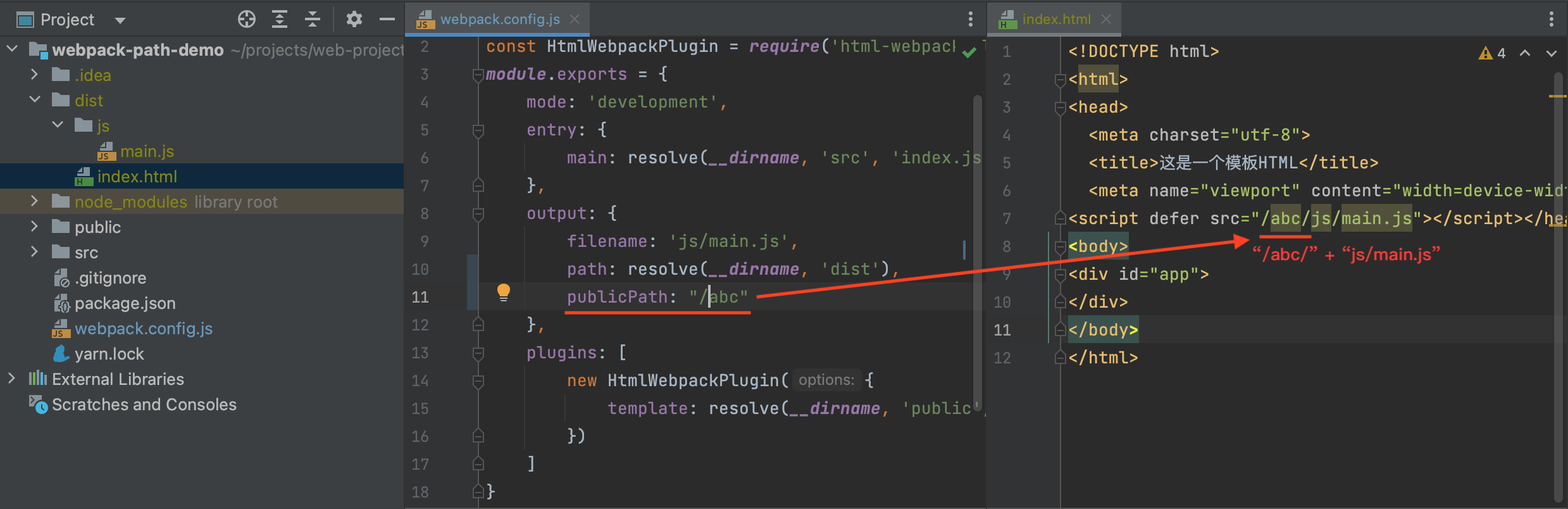Open the Project view dropdown
Image resolution: width=1568 pixels, height=509 pixels.
[120, 20]
